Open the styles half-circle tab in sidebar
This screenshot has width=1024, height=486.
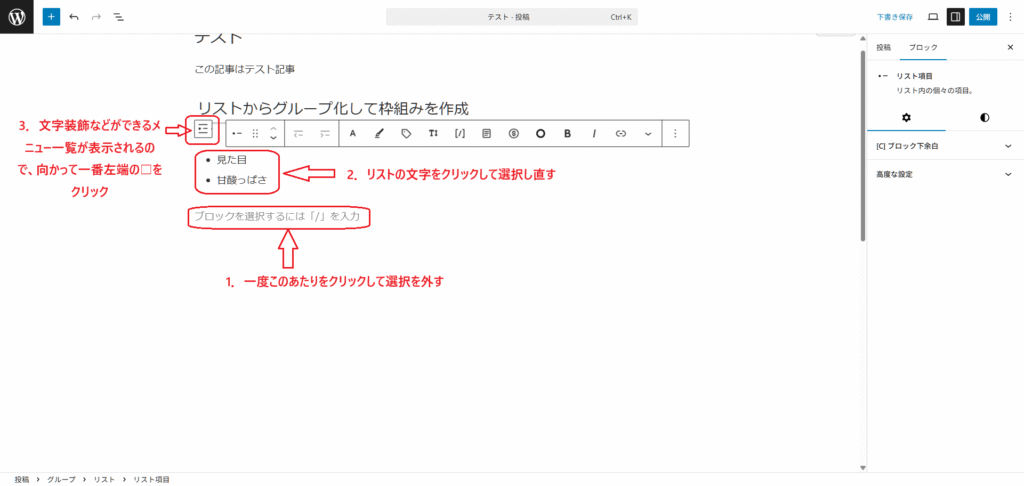coord(984,118)
